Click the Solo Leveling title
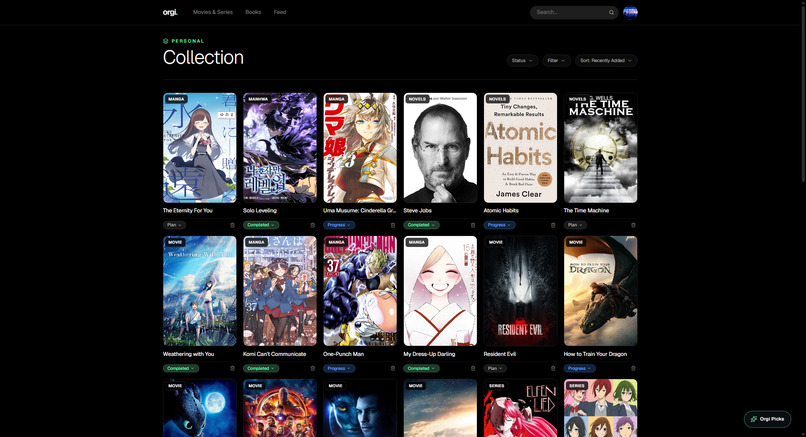Image resolution: width=806 pixels, height=437 pixels. click(x=260, y=211)
